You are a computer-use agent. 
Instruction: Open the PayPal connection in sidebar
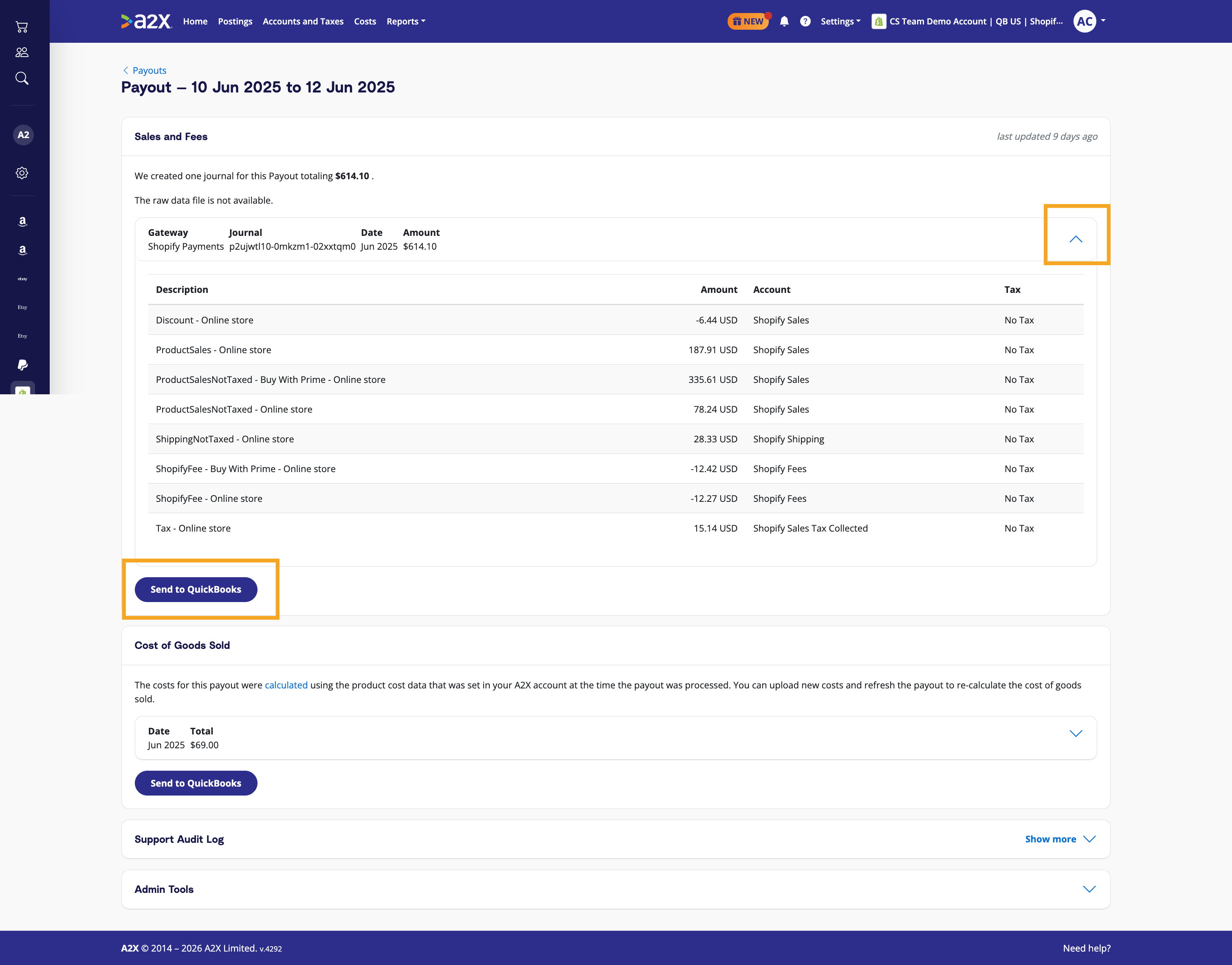tap(22, 365)
